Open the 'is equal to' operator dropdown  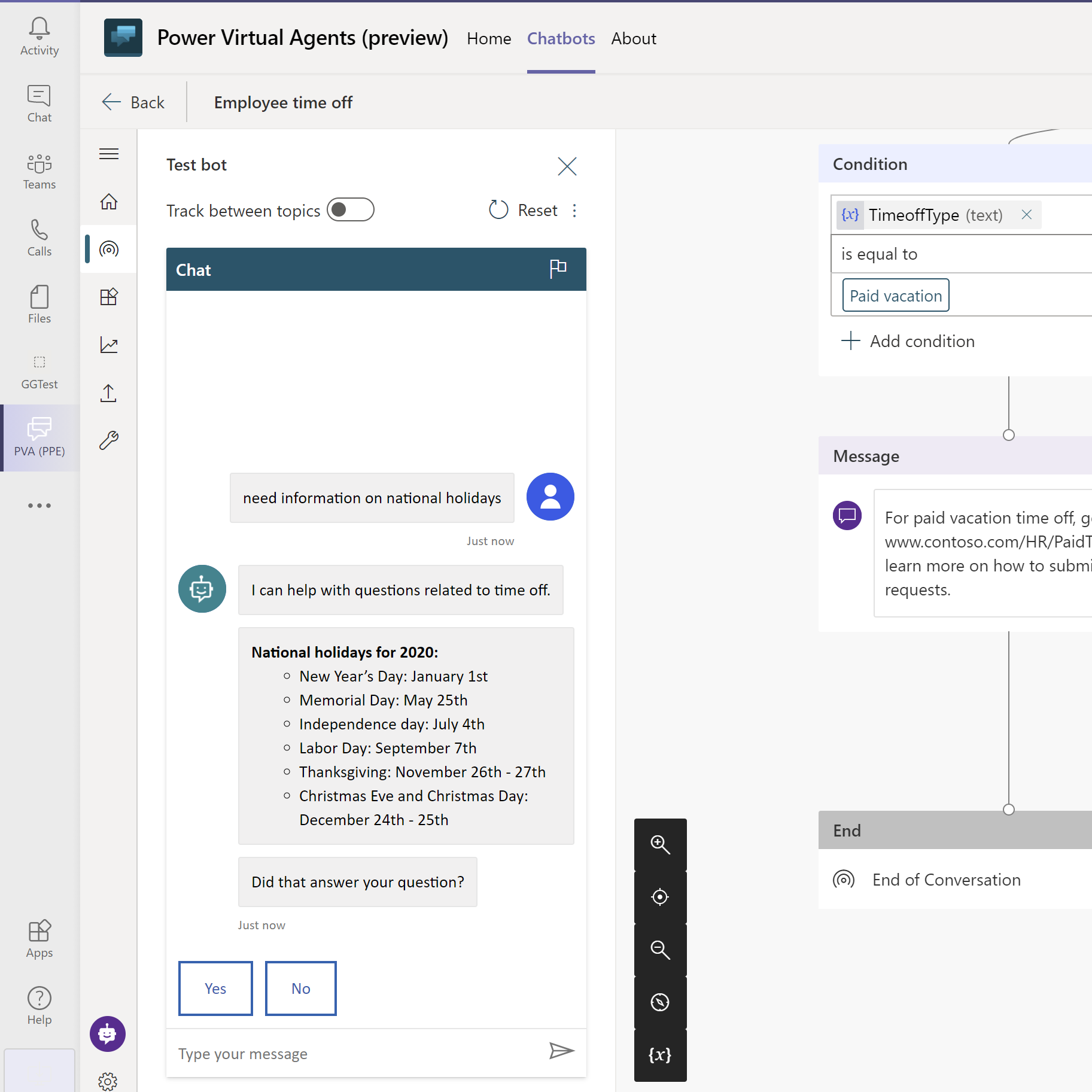(962, 254)
